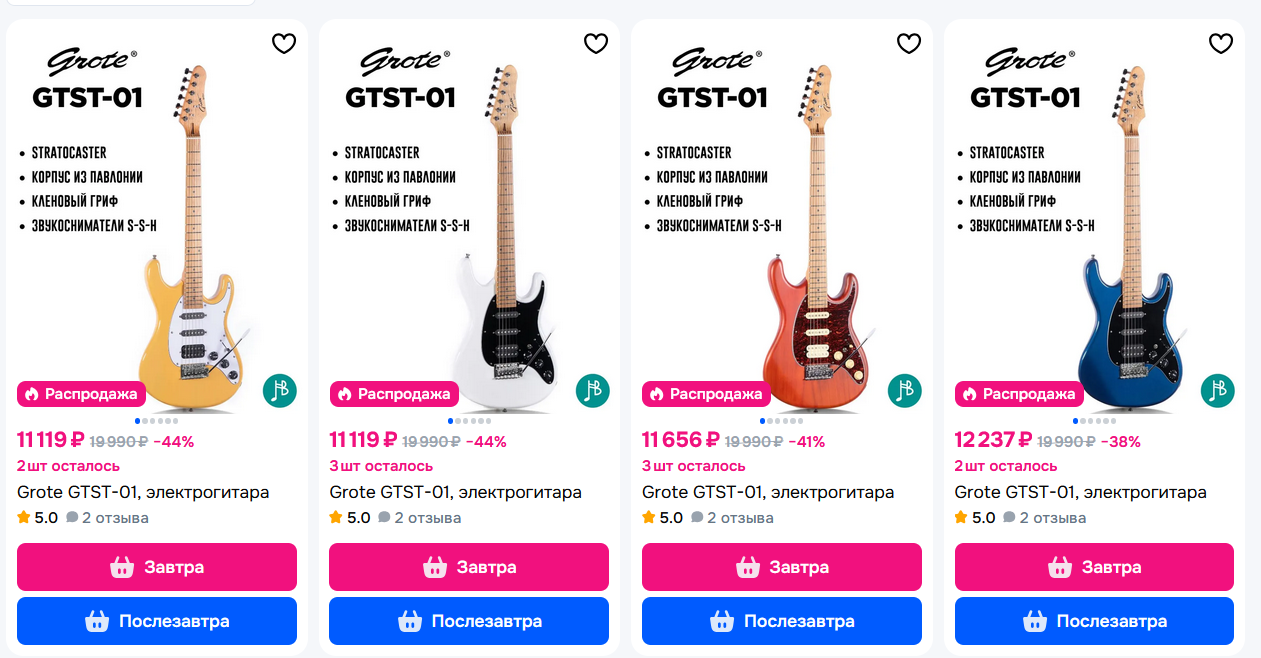Open the white Grote GTST-01 product title
The width and height of the screenshot is (1261, 658).
tap(455, 492)
